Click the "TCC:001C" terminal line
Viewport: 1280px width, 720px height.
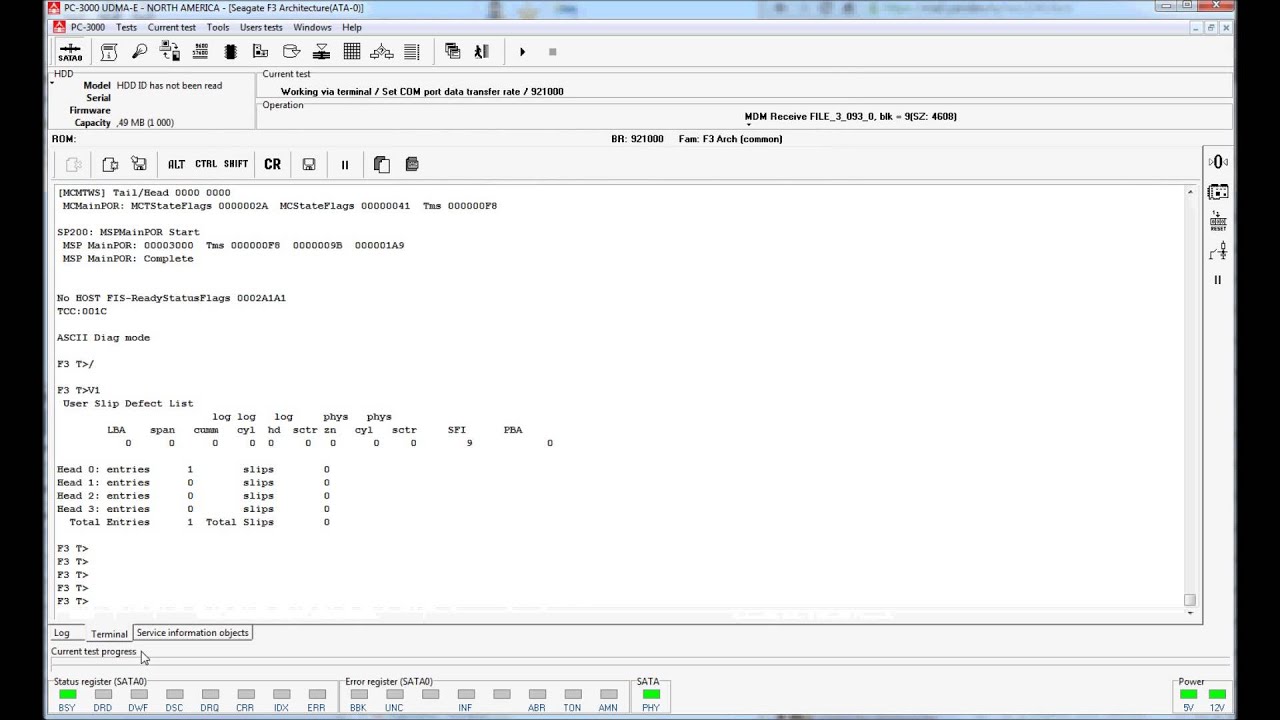[82, 311]
